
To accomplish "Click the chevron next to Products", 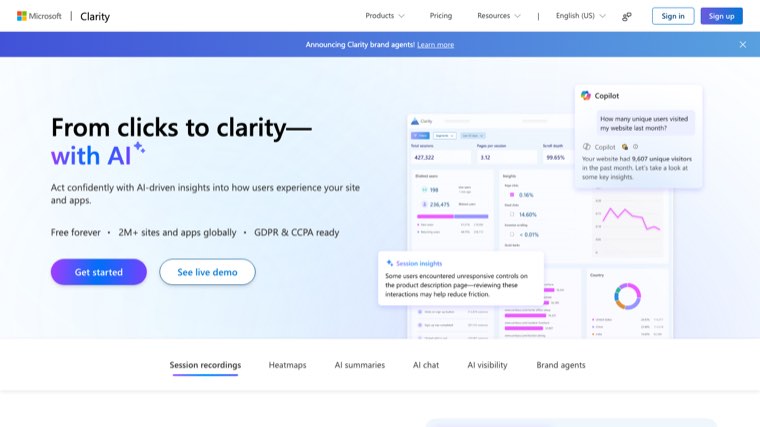I will (401, 16).
